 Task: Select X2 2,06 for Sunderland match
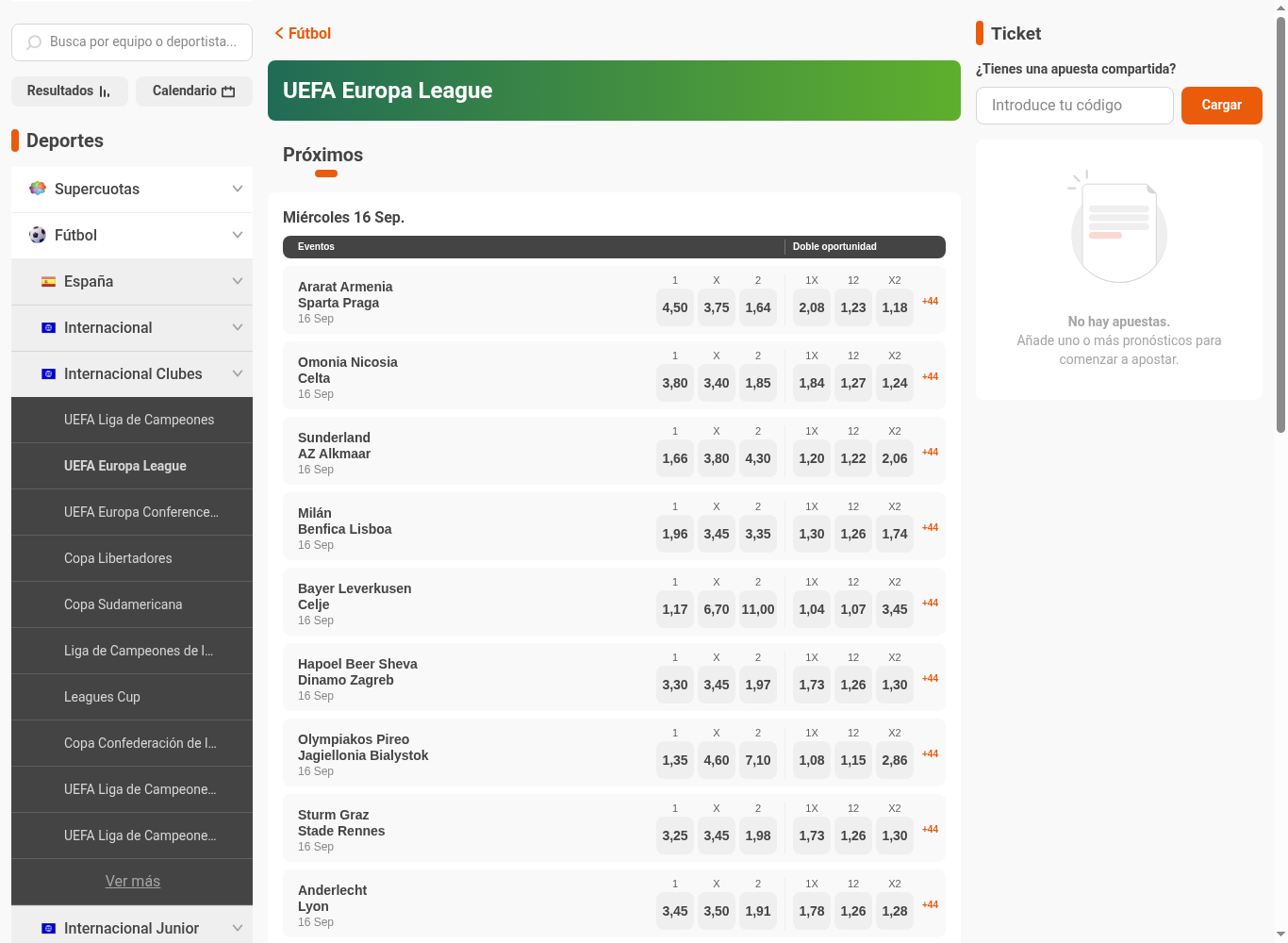pos(895,458)
